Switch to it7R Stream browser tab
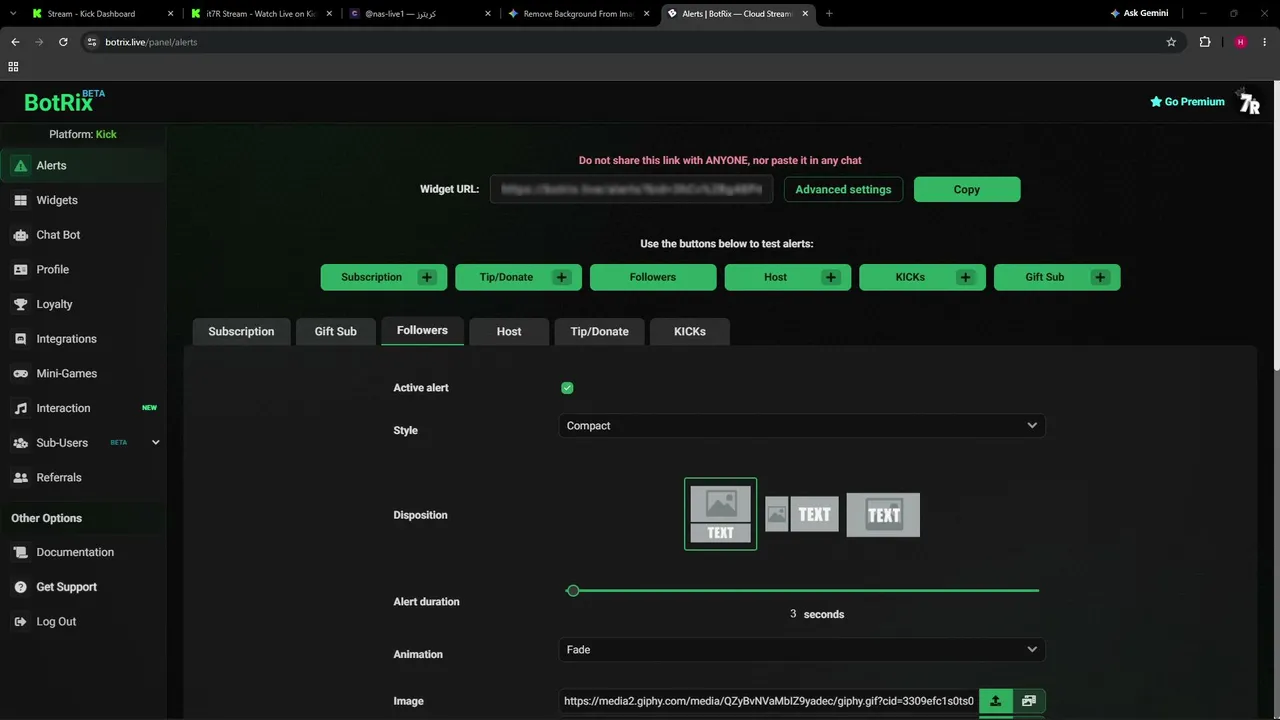This screenshot has height=720, width=1280. click(x=262, y=14)
